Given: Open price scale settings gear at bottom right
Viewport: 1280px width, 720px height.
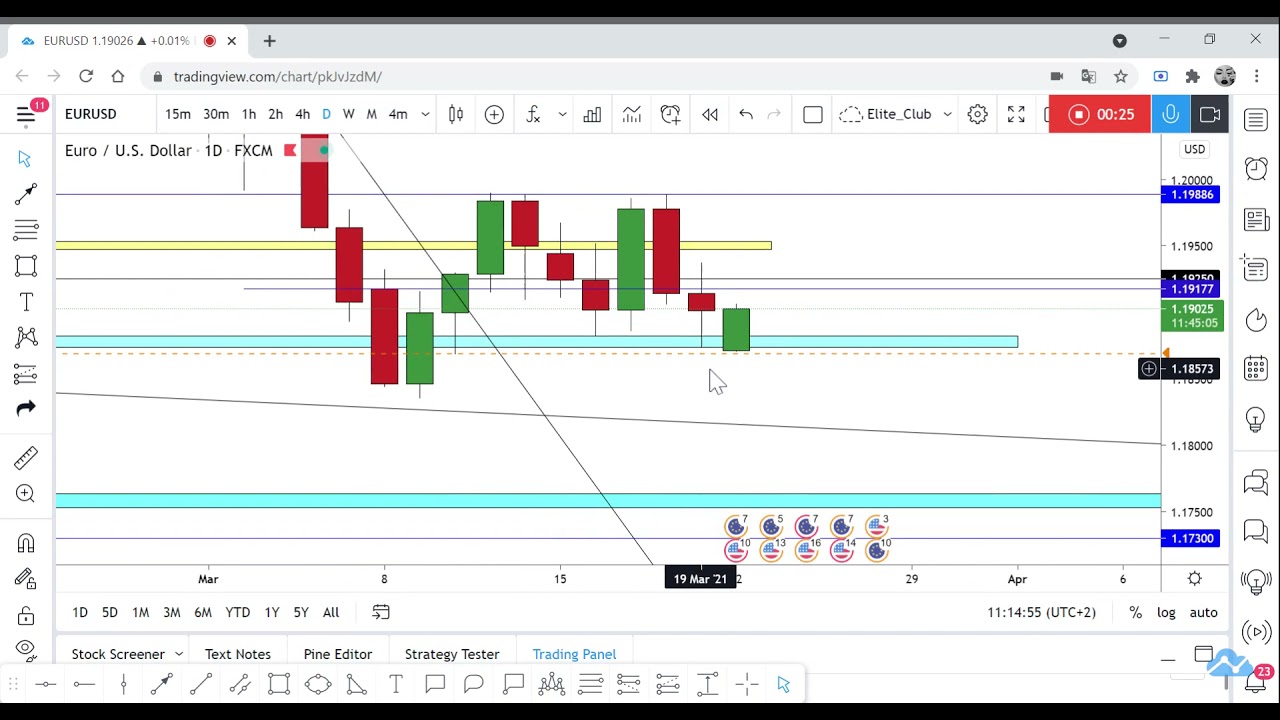Looking at the screenshot, I should click(1195, 579).
